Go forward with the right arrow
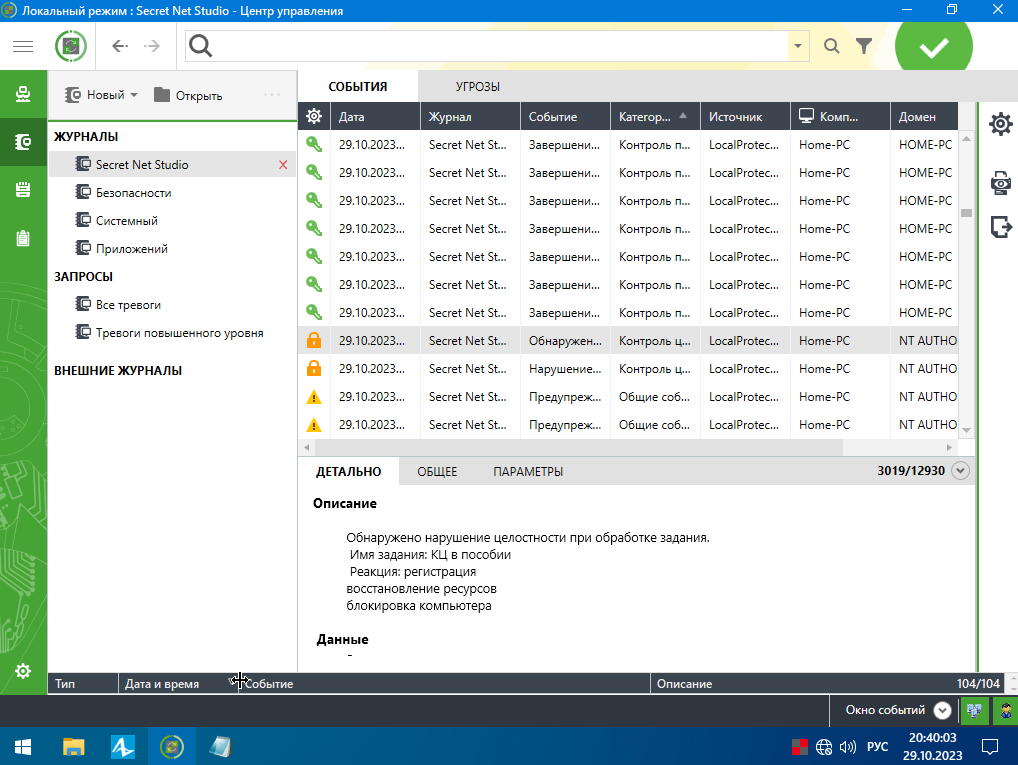Viewport: 1018px width, 765px height. [x=152, y=46]
